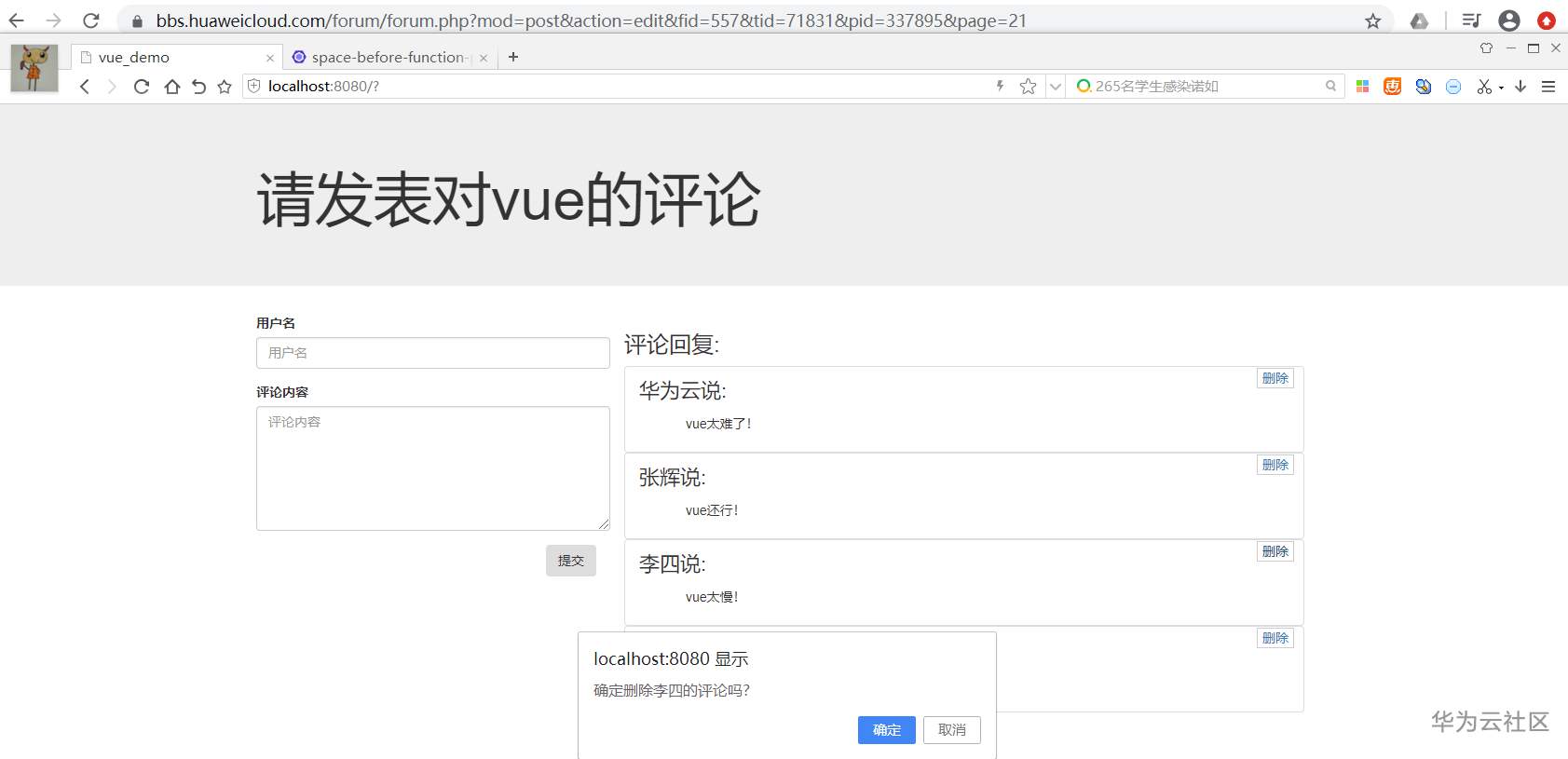Image resolution: width=1568 pixels, height=759 pixels.
Task: Click the cartoon avatar picture
Action: click(x=34, y=68)
